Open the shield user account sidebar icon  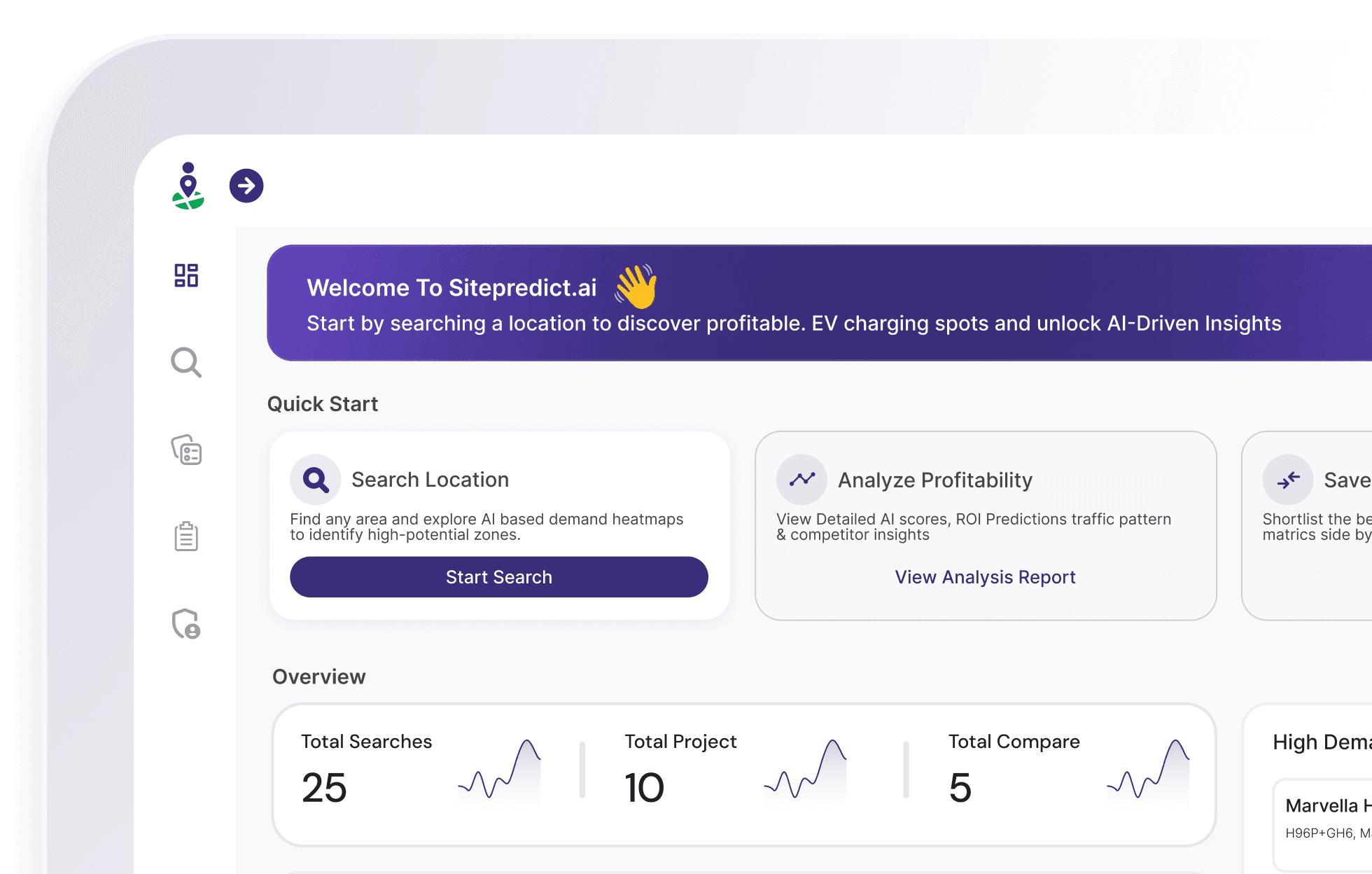[x=186, y=623]
